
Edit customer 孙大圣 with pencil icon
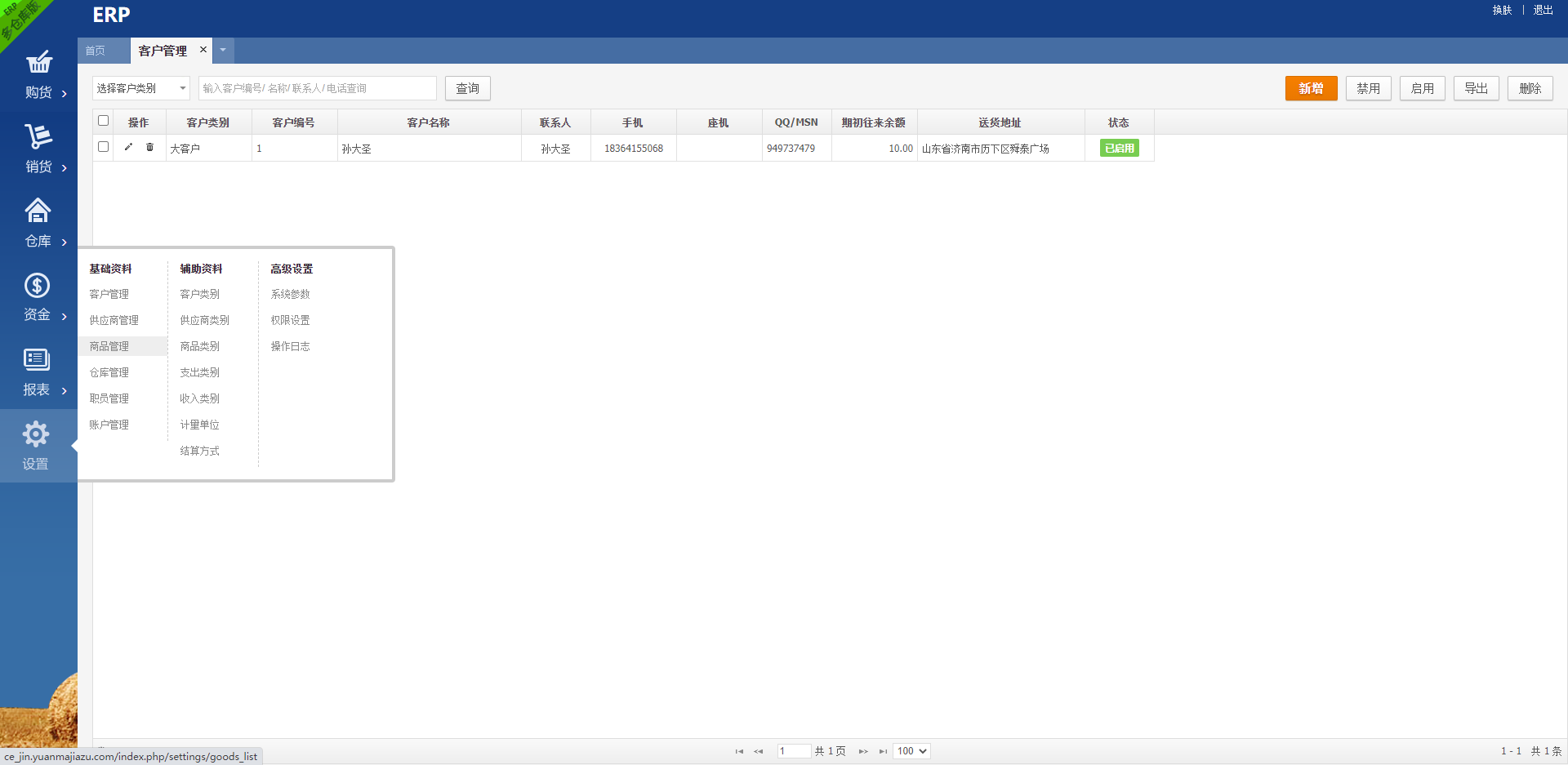(128, 147)
